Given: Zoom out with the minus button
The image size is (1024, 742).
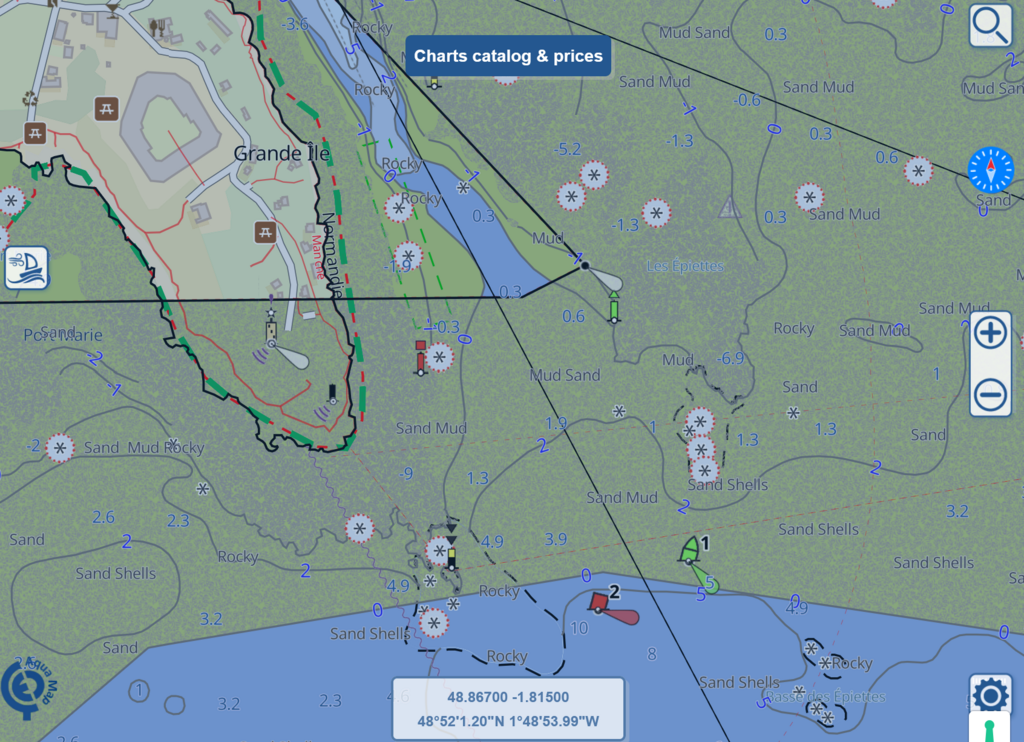Looking at the screenshot, I should [x=990, y=395].
